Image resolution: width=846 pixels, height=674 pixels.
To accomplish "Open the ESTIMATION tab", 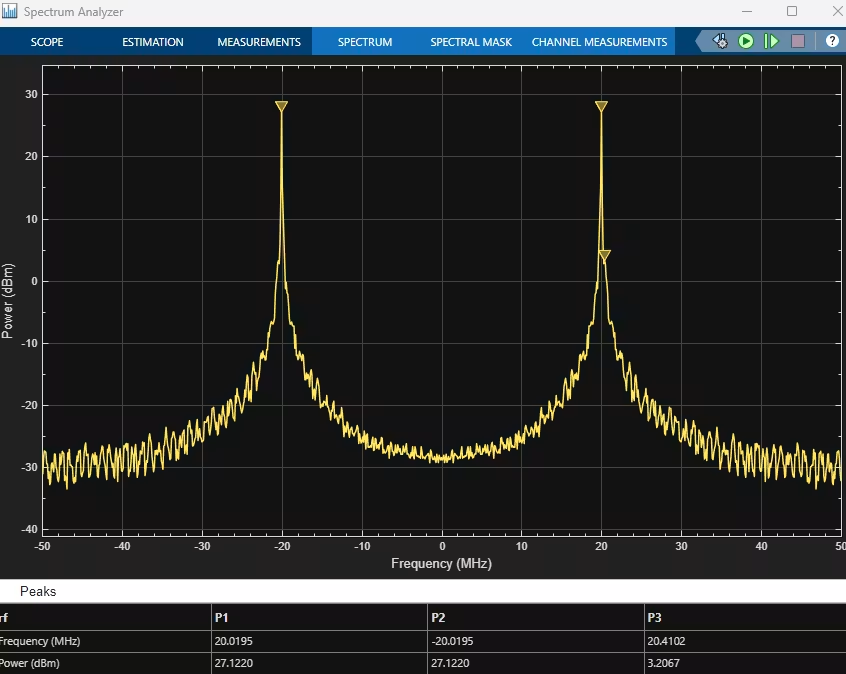I will (153, 42).
